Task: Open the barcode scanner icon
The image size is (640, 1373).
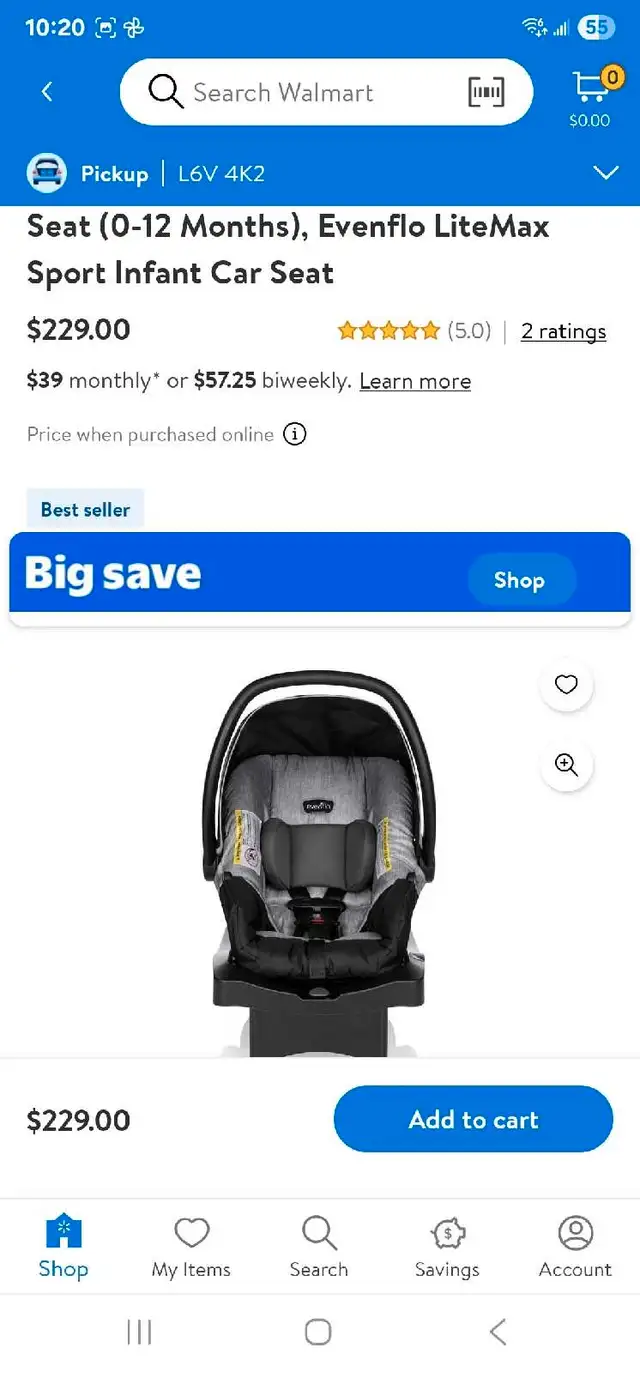Action: click(486, 93)
